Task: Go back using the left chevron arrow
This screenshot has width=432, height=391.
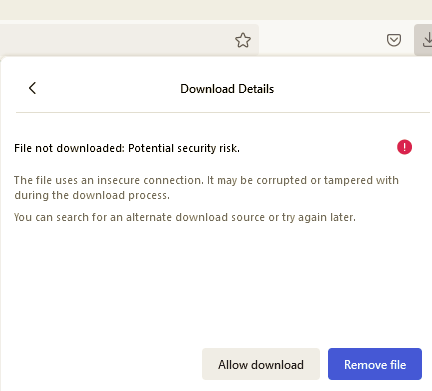Action: 32,88
